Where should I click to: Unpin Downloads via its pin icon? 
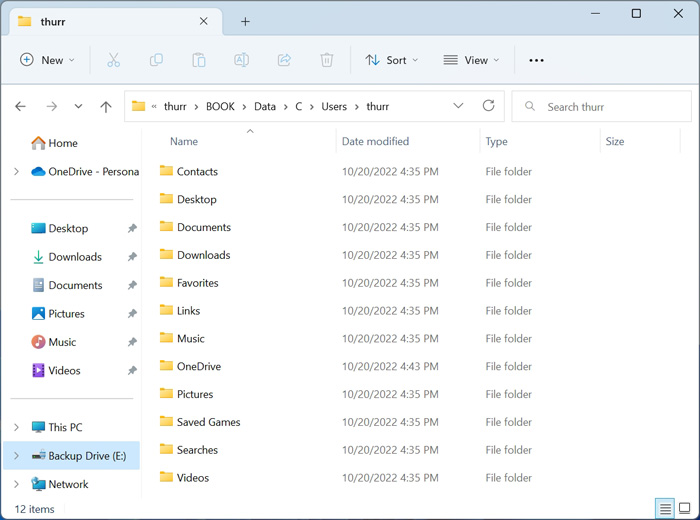point(132,257)
